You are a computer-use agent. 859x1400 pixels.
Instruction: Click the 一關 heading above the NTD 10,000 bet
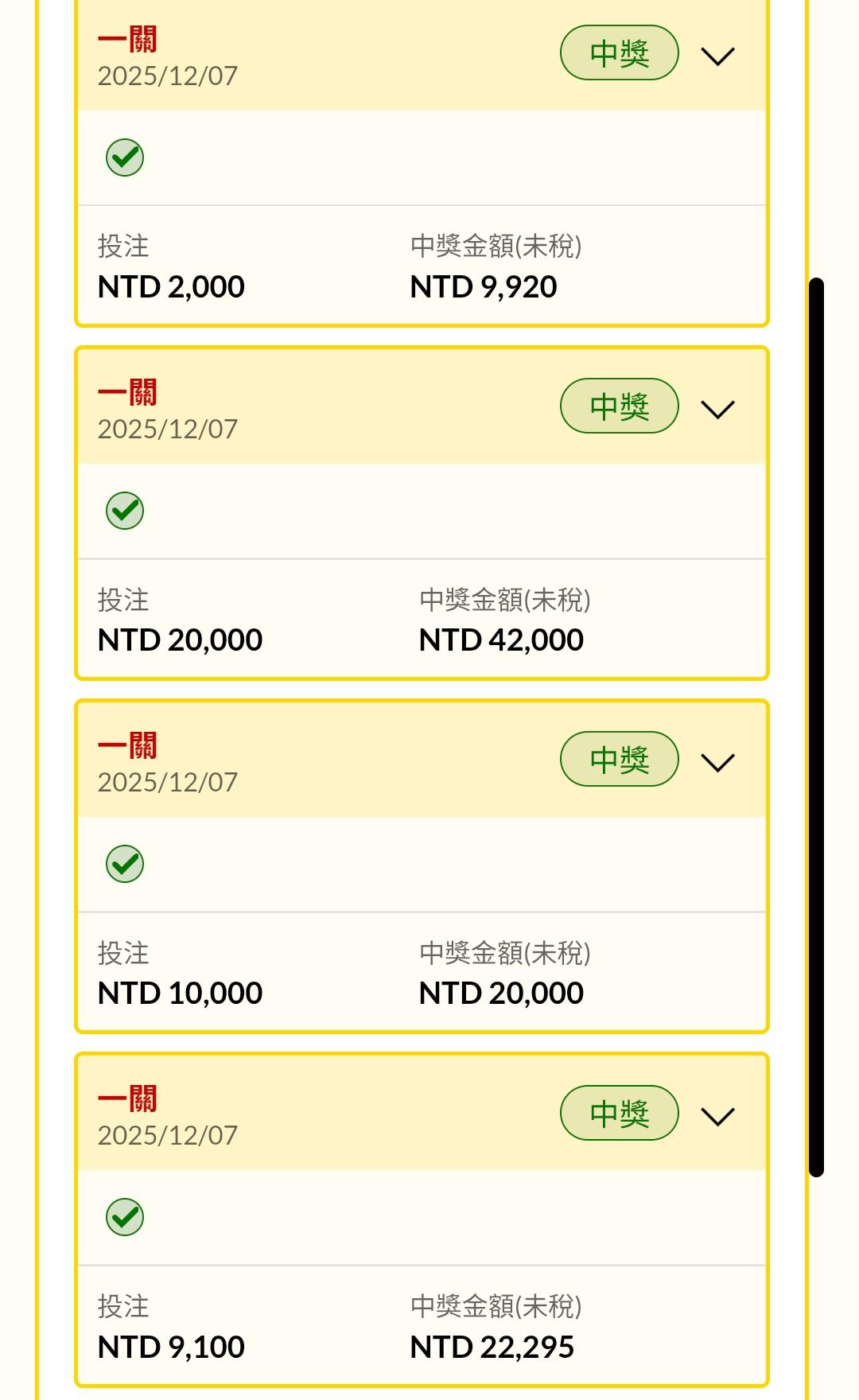click(x=127, y=745)
